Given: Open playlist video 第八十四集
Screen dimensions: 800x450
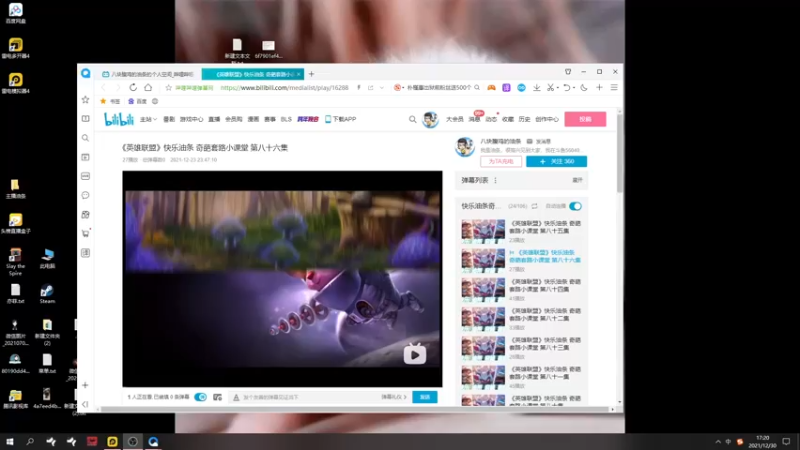Looking at the screenshot, I should click(x=521, y=289).
